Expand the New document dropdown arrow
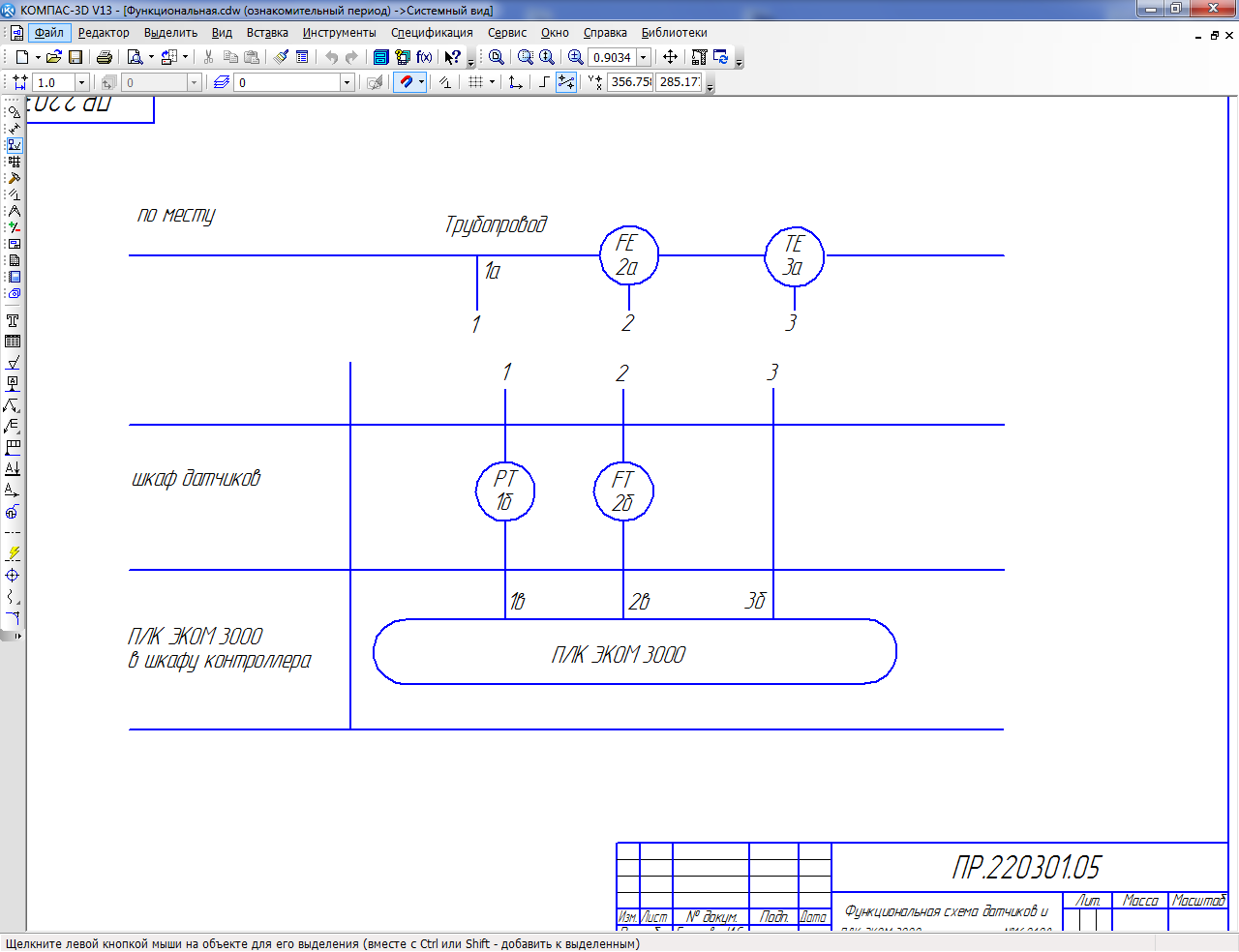The height and width of the screenshot is (952, 1239). pyautogui.click(x=38, y=57)
